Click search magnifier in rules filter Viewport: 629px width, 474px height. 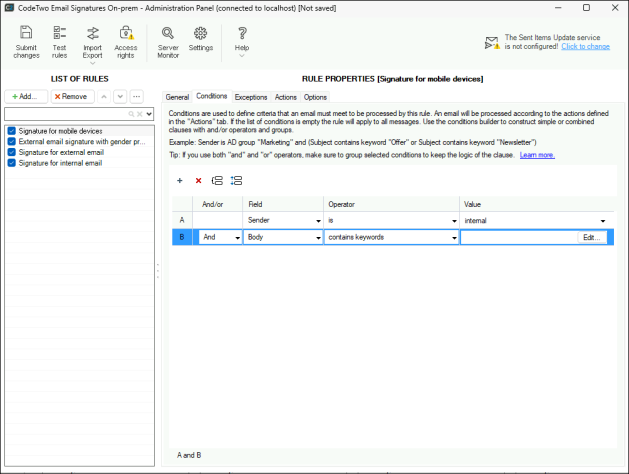(131, 114)
